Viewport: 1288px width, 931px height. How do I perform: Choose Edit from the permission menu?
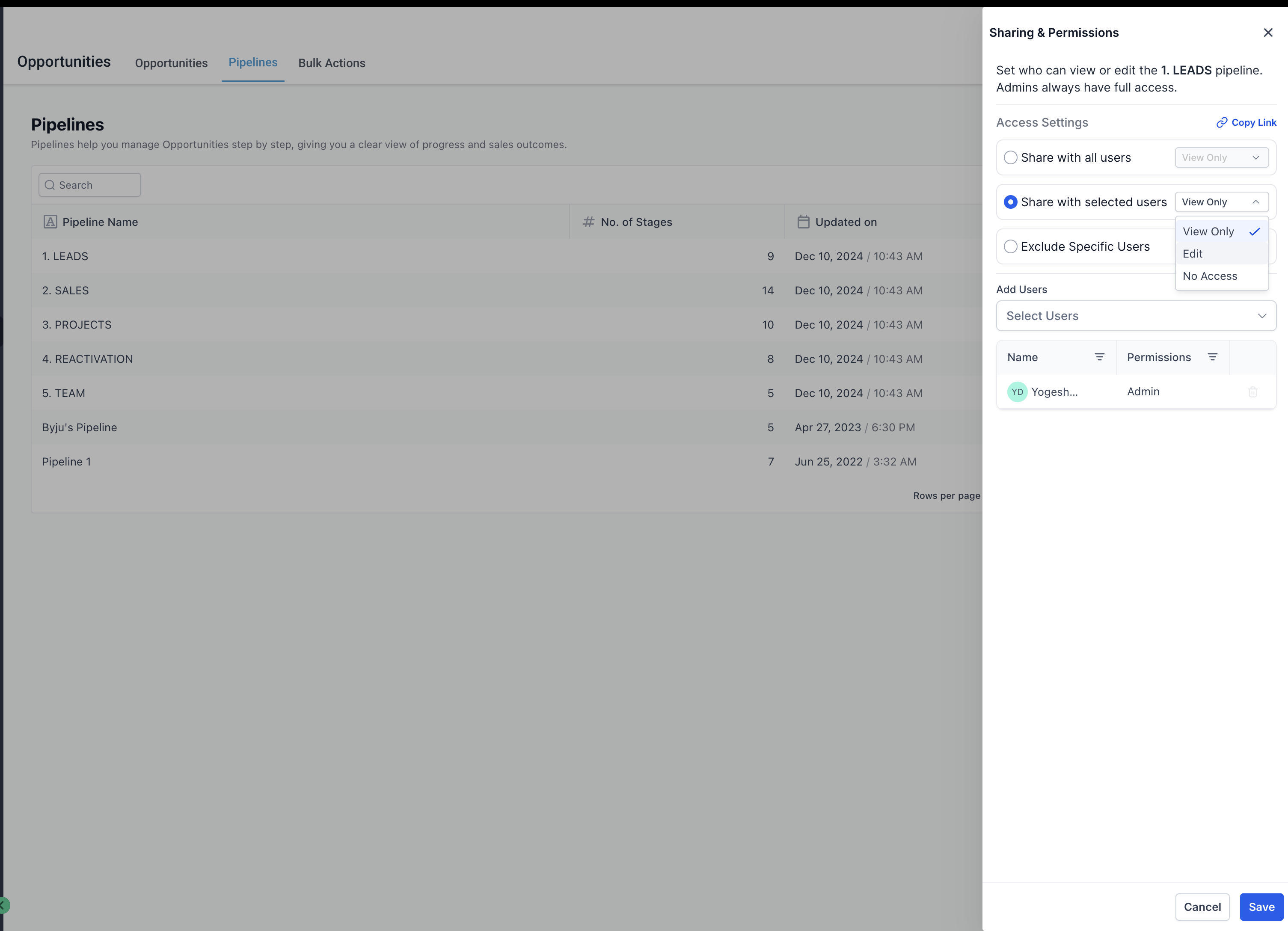point(1193,254)
